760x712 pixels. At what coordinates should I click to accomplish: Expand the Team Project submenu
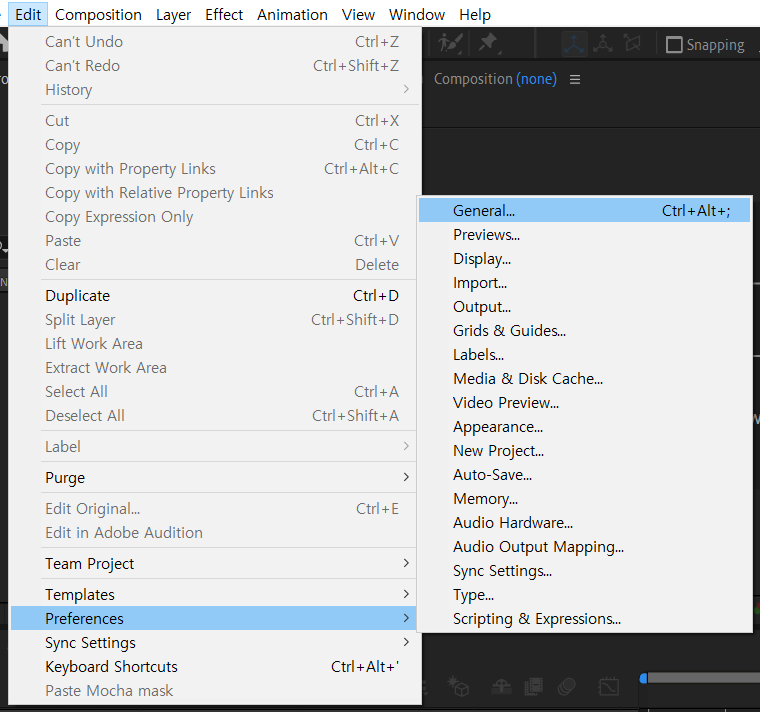[x=214, y=564]
